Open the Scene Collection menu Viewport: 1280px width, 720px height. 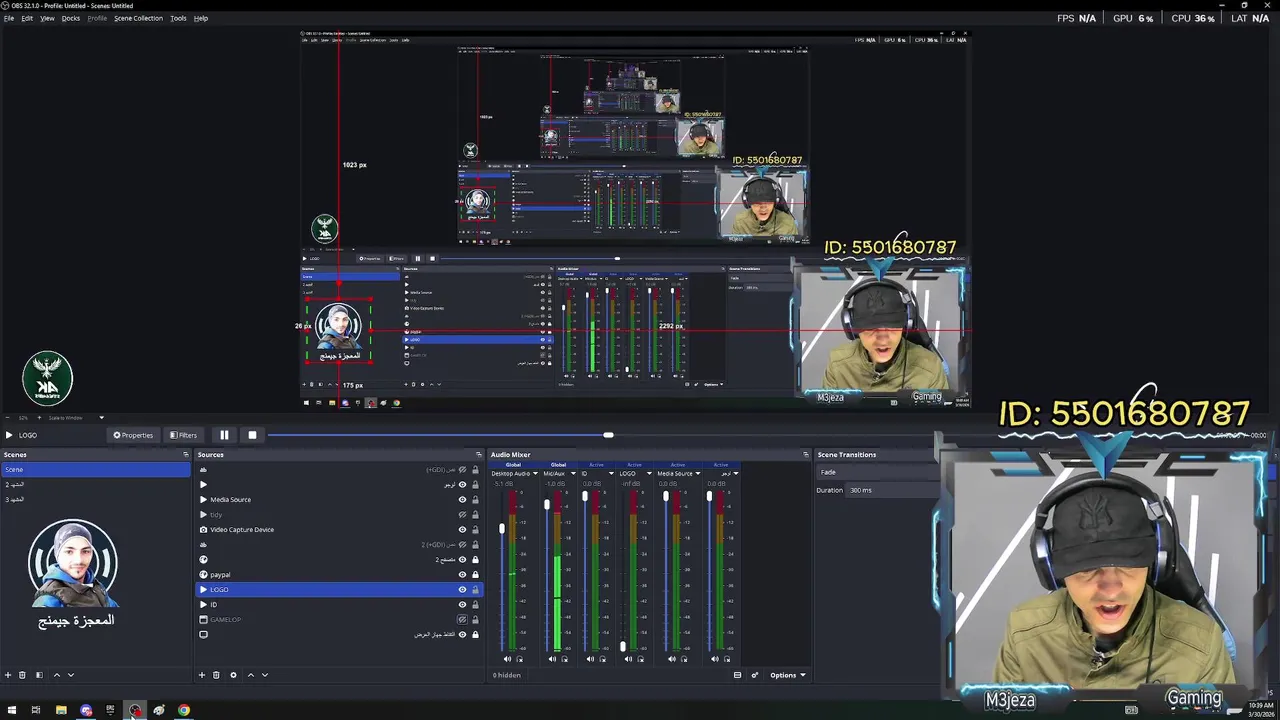[138, 18]
